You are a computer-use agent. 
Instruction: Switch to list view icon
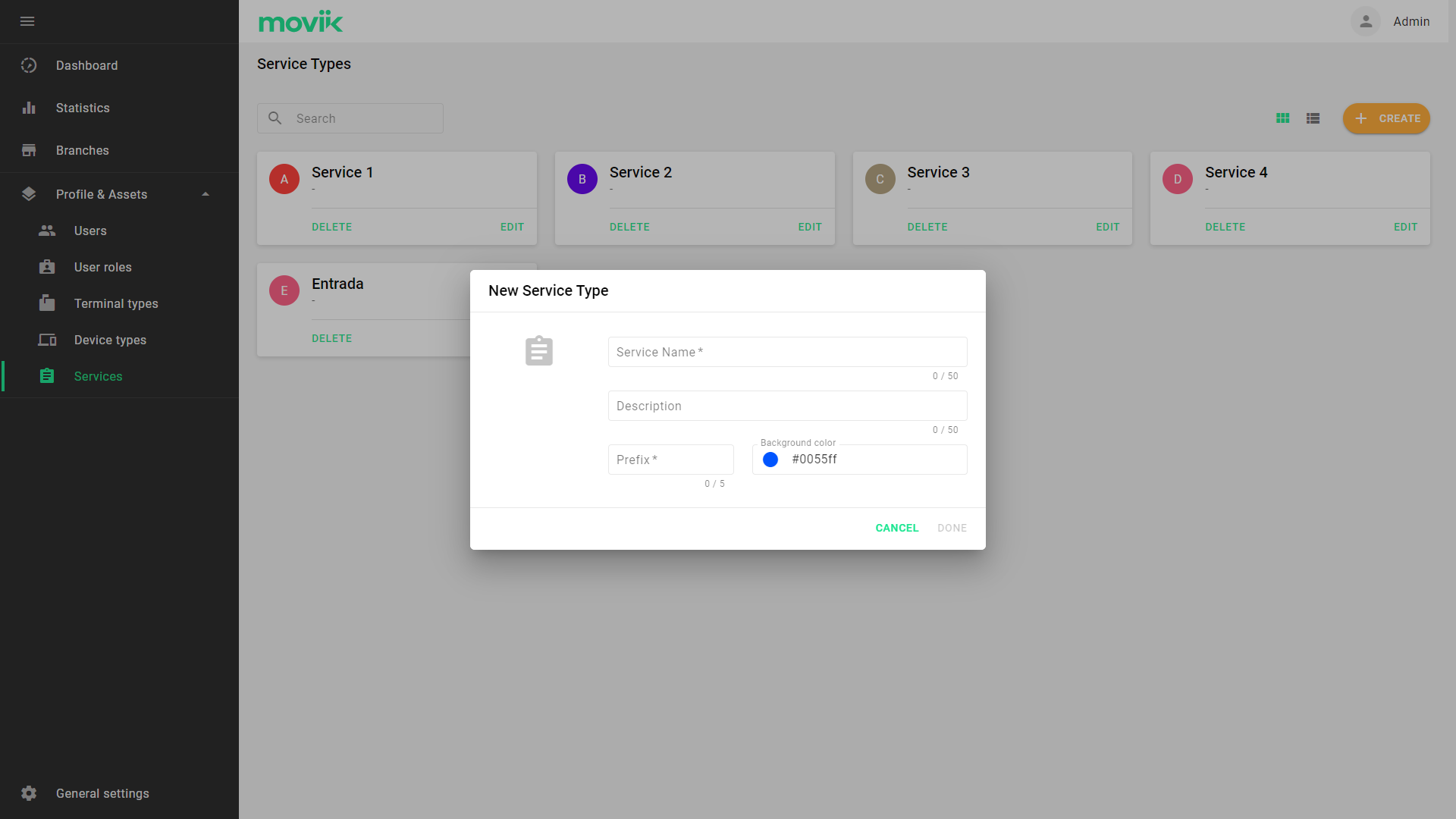click(x=1313, y=118)
